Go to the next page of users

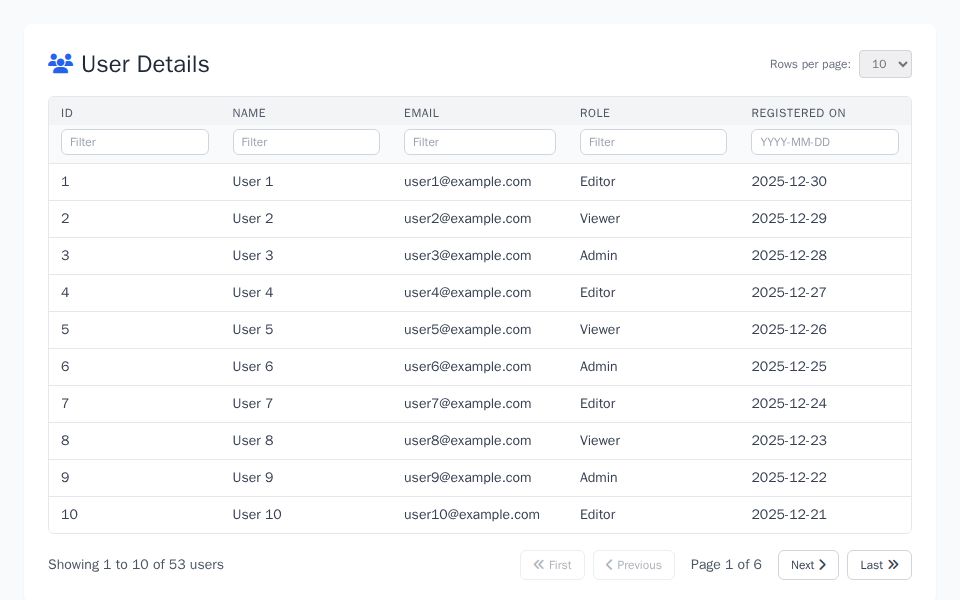coord(807,565)
